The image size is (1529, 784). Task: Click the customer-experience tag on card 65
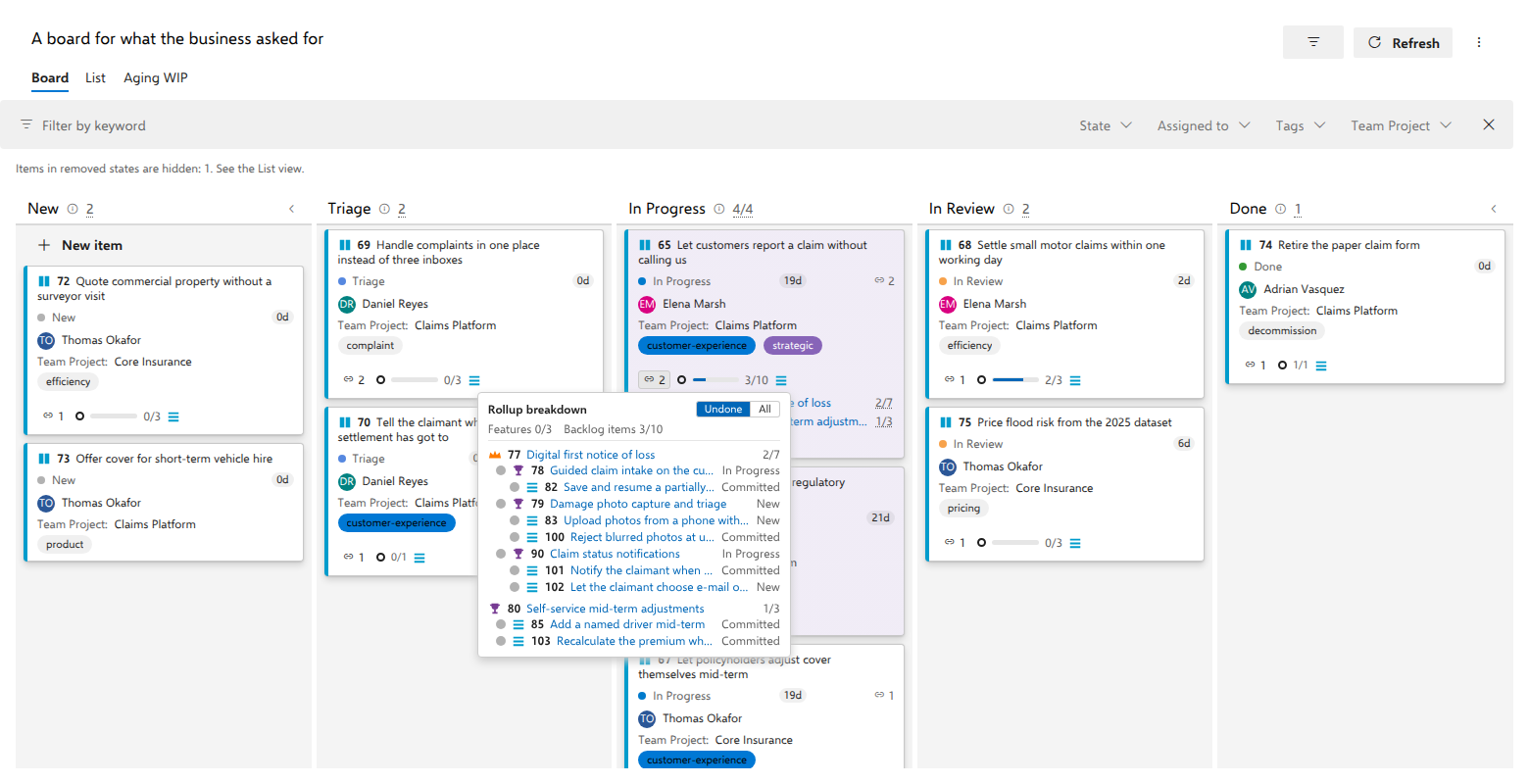click(x=697, y=346)
